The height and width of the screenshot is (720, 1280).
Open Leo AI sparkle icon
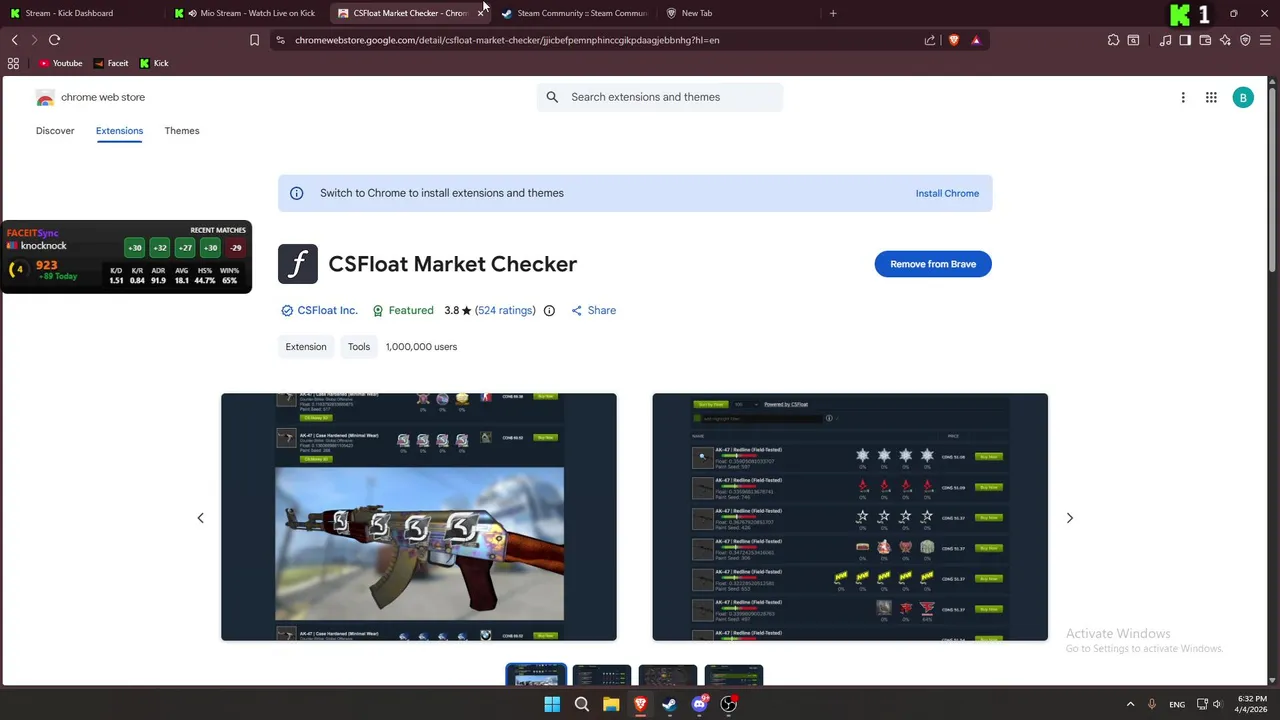click(1225, 40)
